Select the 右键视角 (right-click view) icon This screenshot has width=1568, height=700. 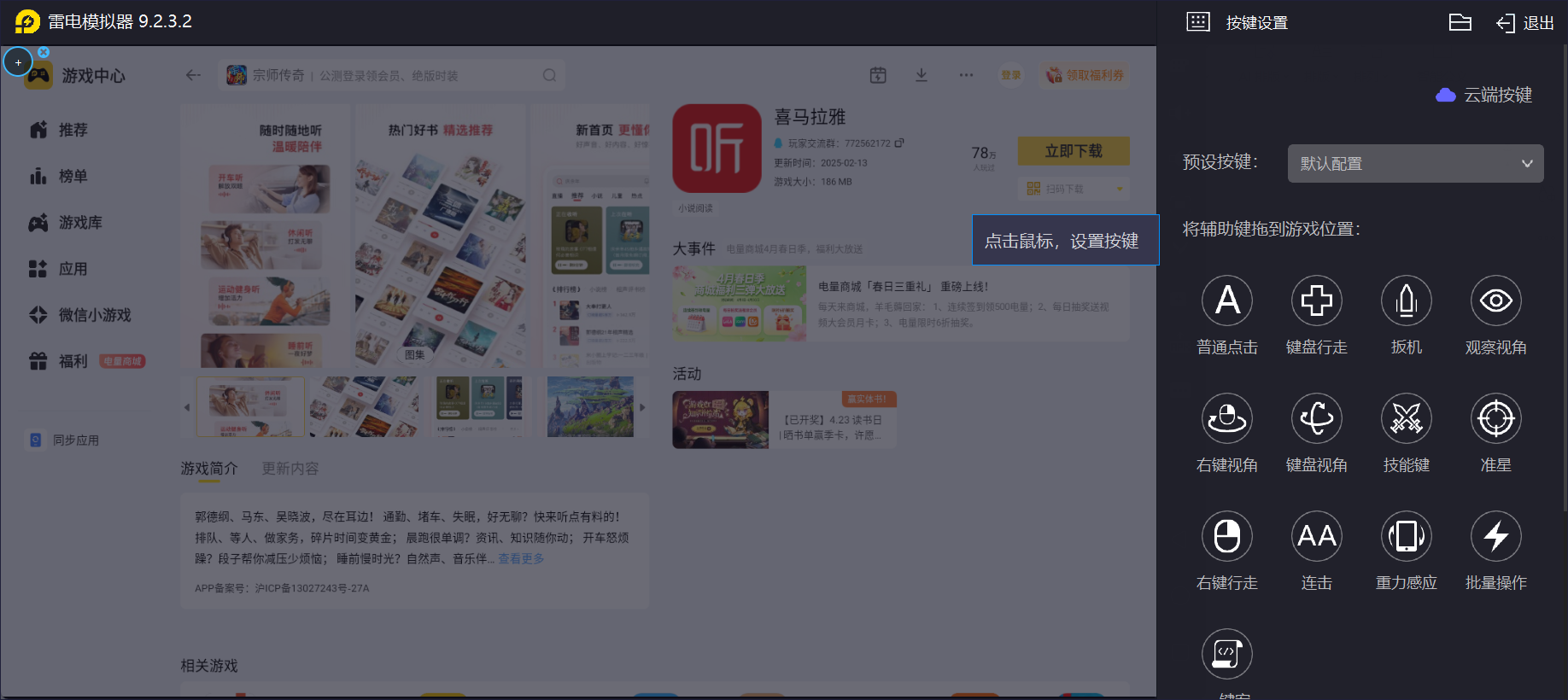pos(1226,418)
